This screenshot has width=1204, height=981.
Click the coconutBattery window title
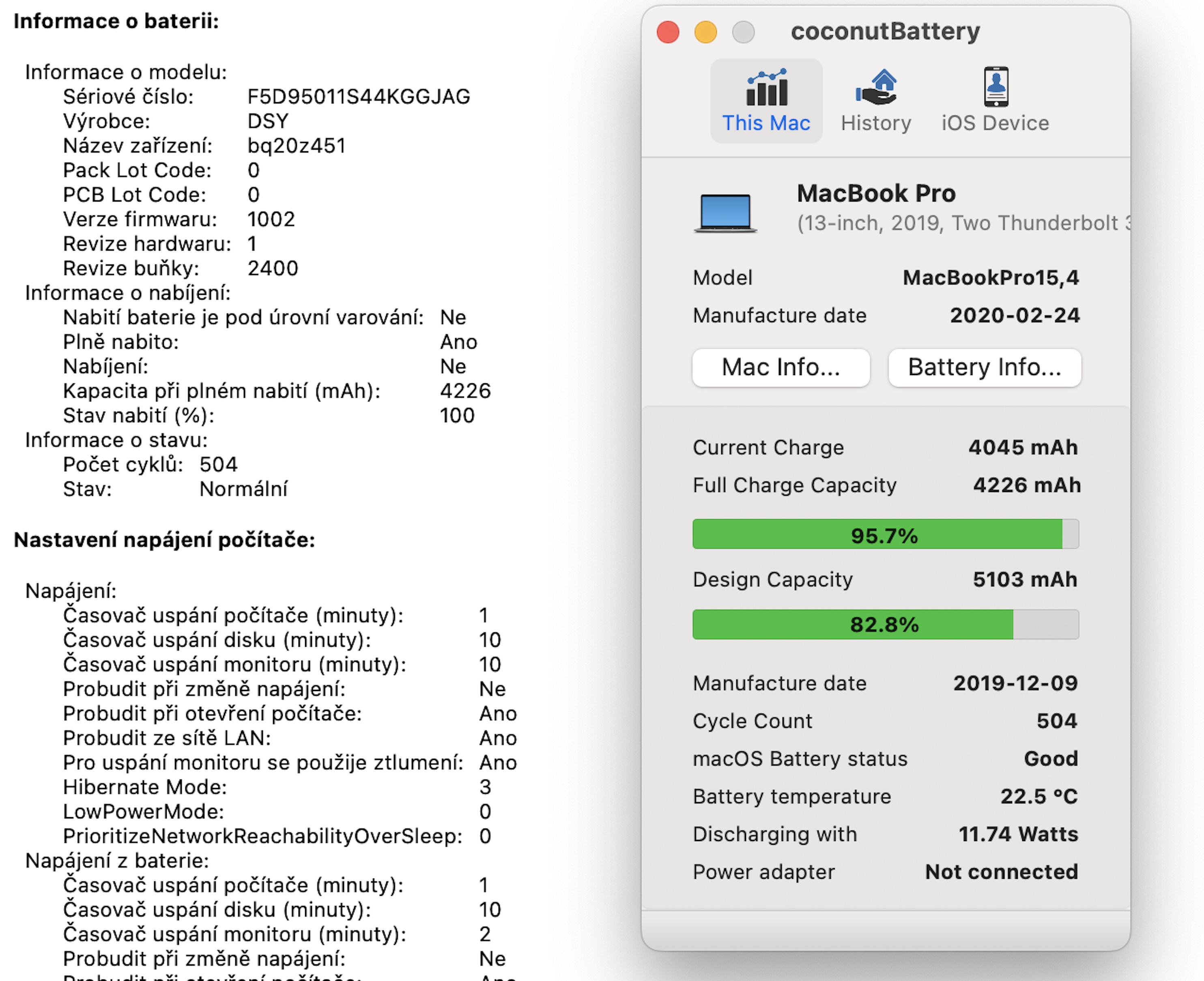pos(885,31)
